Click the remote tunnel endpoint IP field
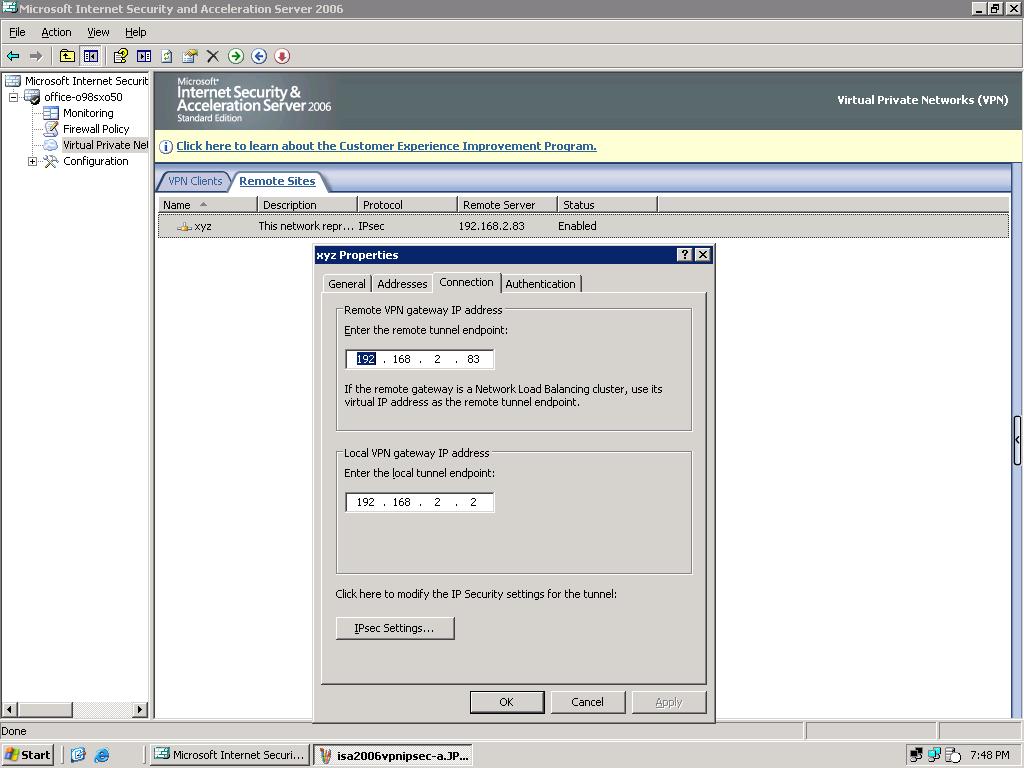 (x=419, y=359)
